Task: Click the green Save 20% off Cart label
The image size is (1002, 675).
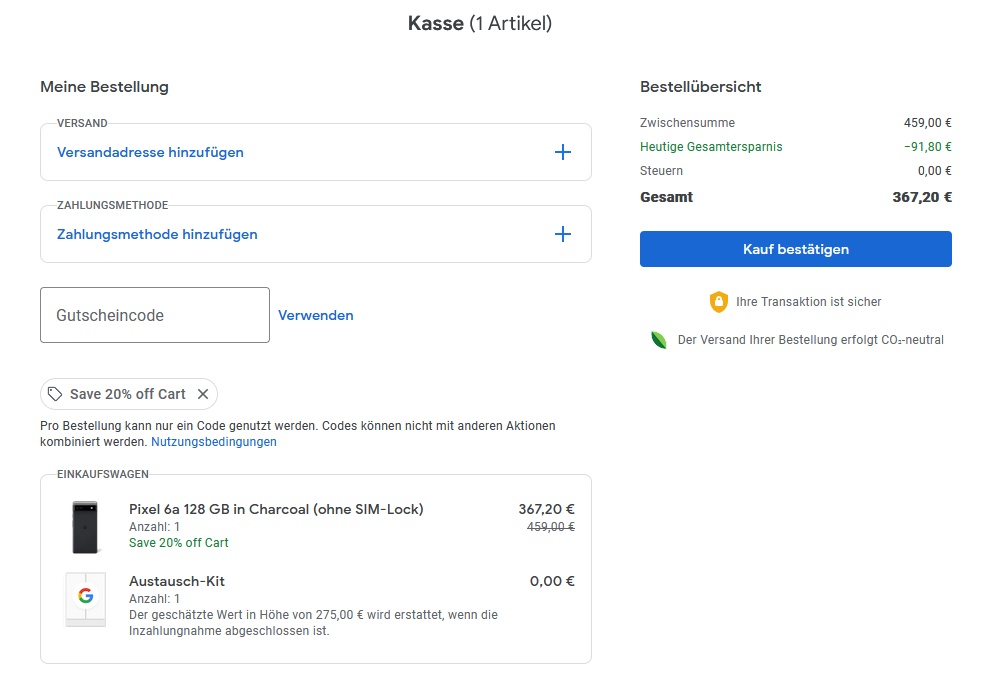Action: (179, 543)
